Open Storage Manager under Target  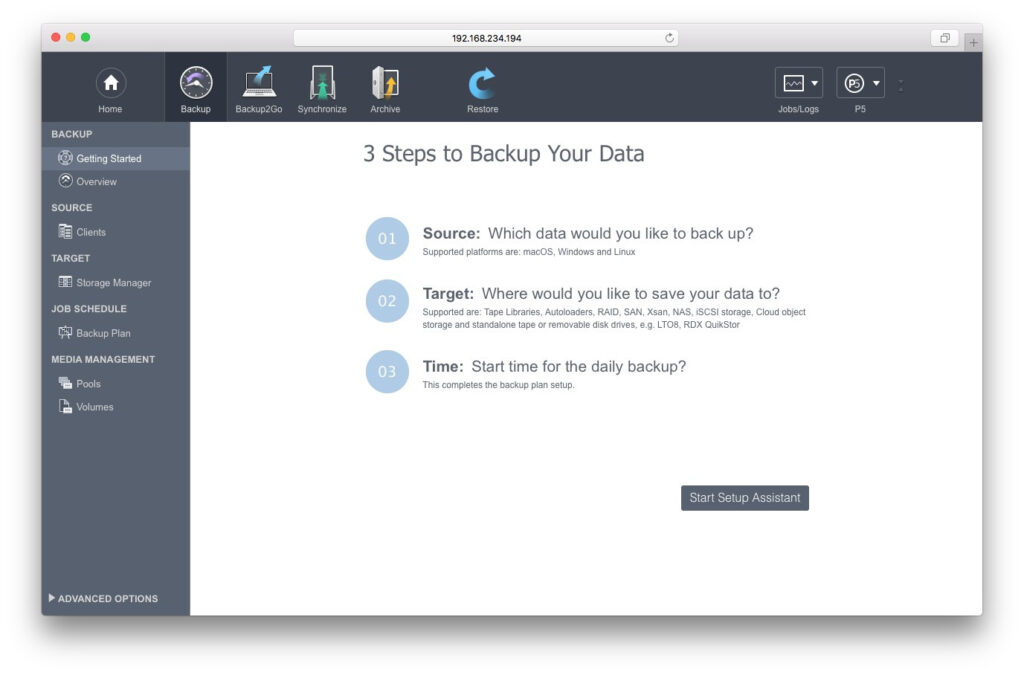click(x=113, y=283)
